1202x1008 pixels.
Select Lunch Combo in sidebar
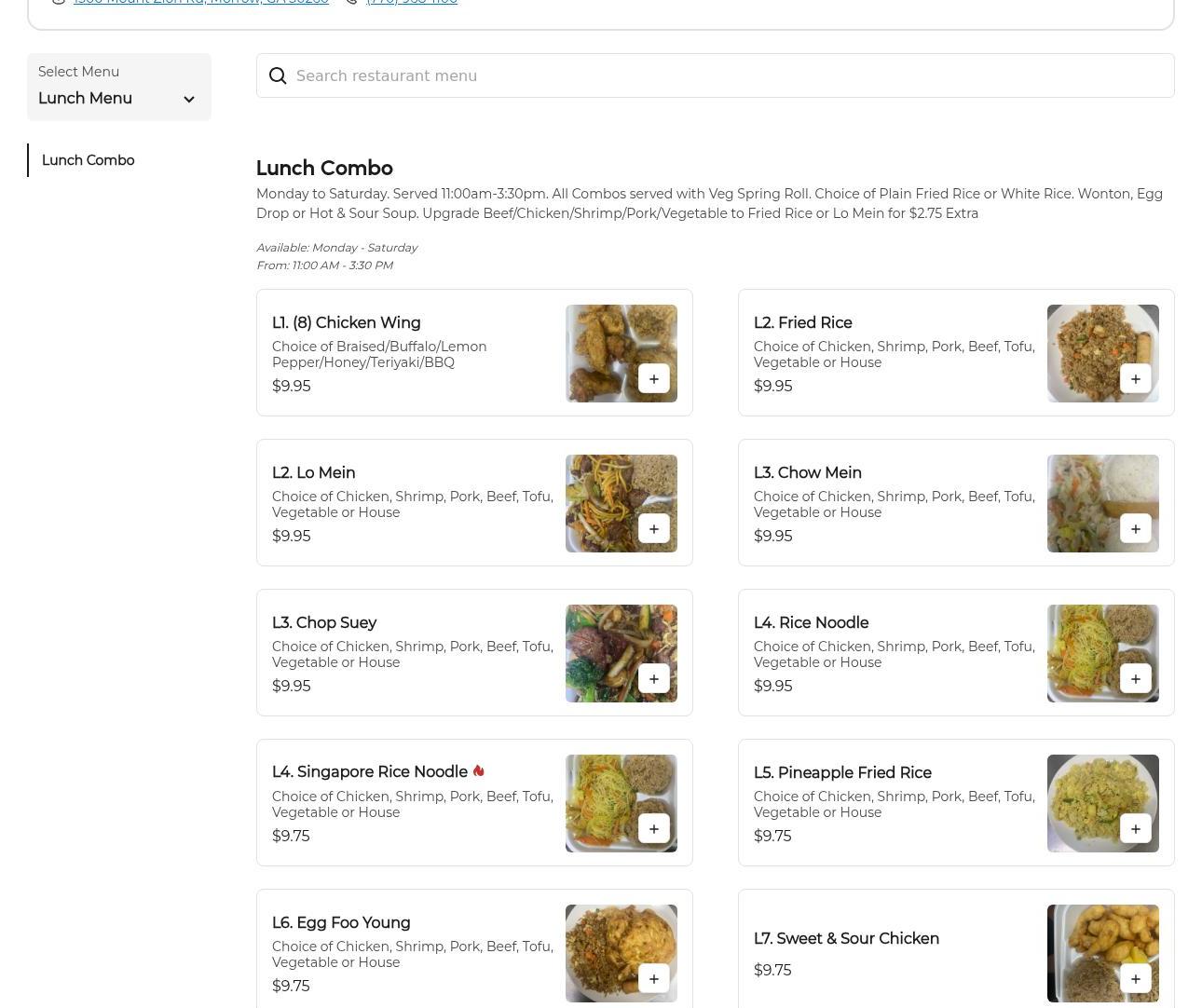(x=89, y=160)
